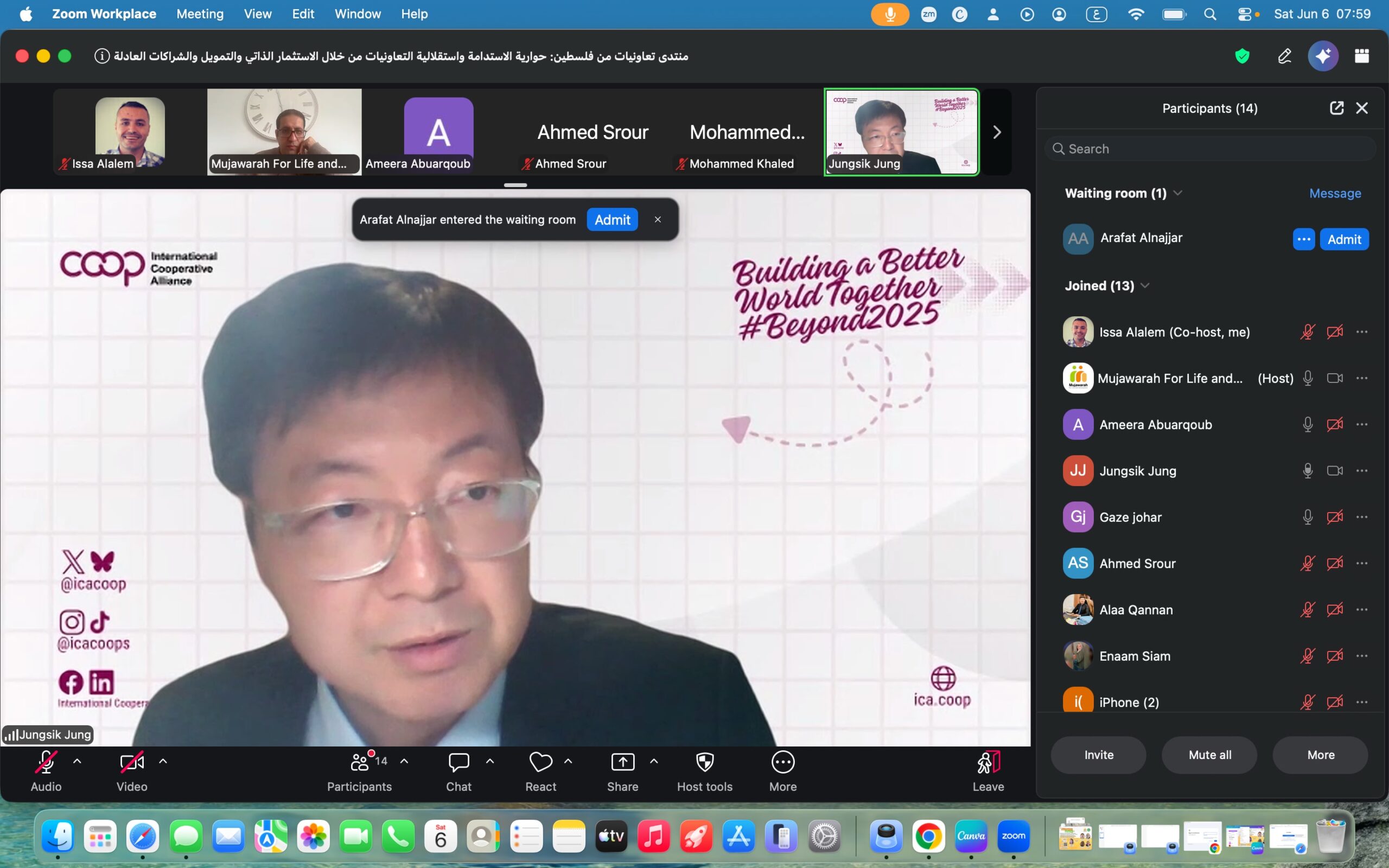Leave the meeting
Image resolution: width=1389 pixels, height=868 pixels.
(x=989, y=771)
